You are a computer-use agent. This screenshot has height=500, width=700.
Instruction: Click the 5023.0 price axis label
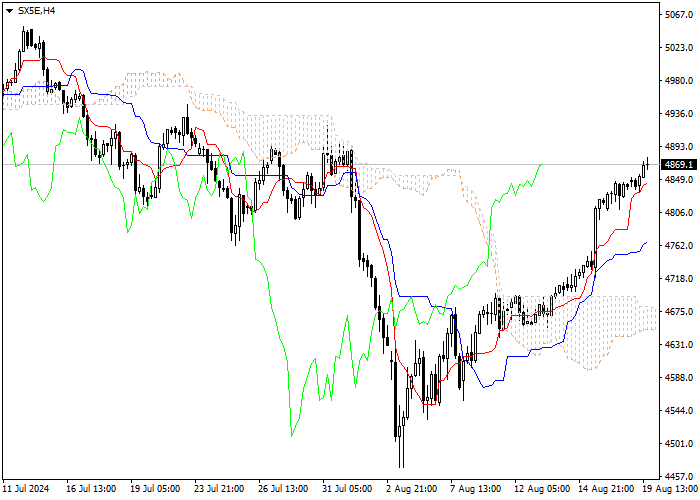pos(679,48)
